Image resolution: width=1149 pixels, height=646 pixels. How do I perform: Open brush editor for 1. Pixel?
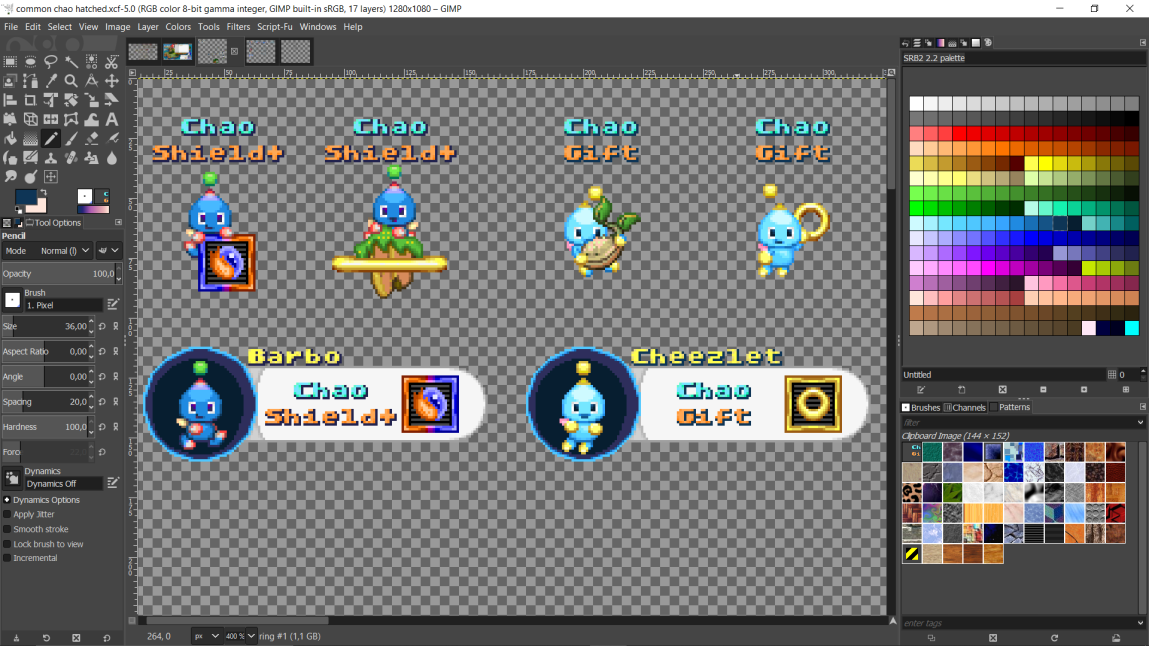tap(113, 304)
